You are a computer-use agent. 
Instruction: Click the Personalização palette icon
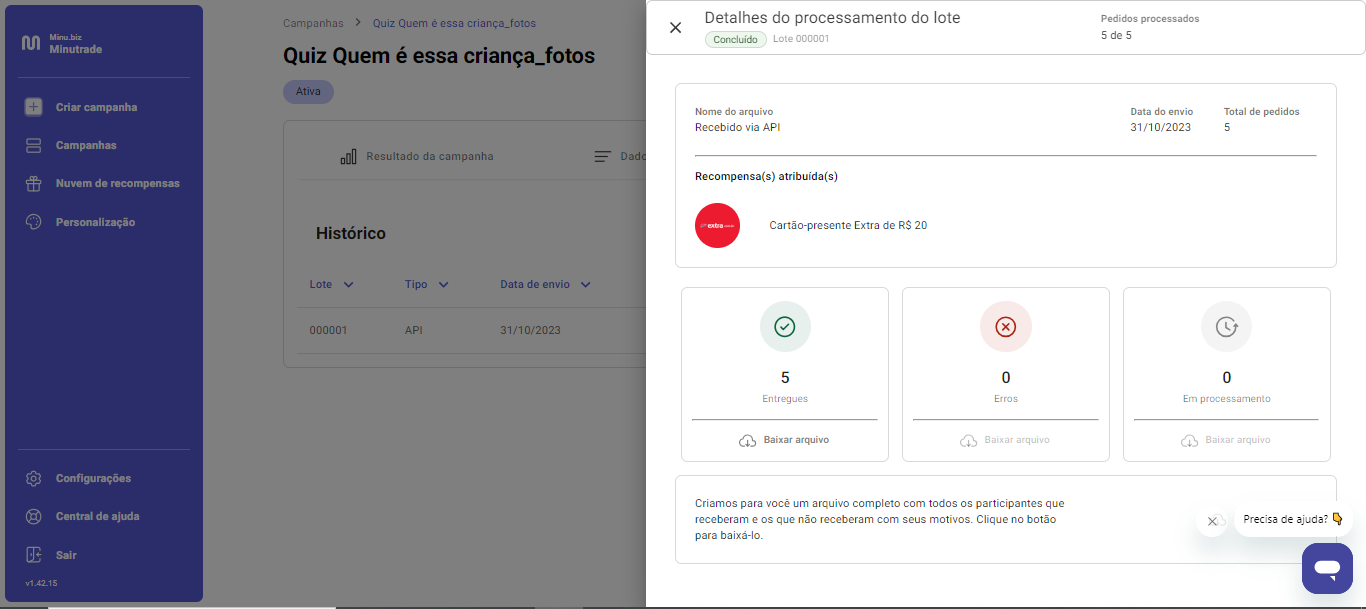34,222
